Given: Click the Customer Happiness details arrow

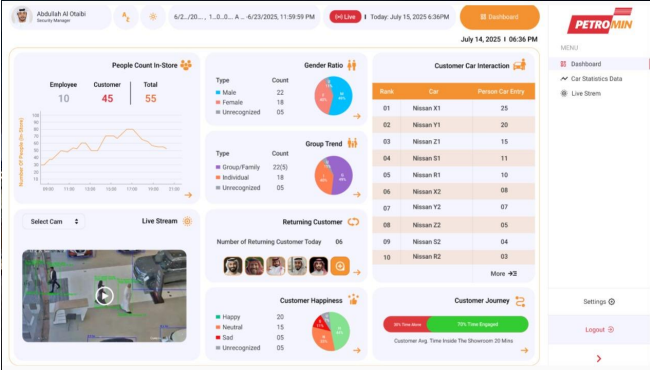Looking at the screenshot, I should 357,350.
